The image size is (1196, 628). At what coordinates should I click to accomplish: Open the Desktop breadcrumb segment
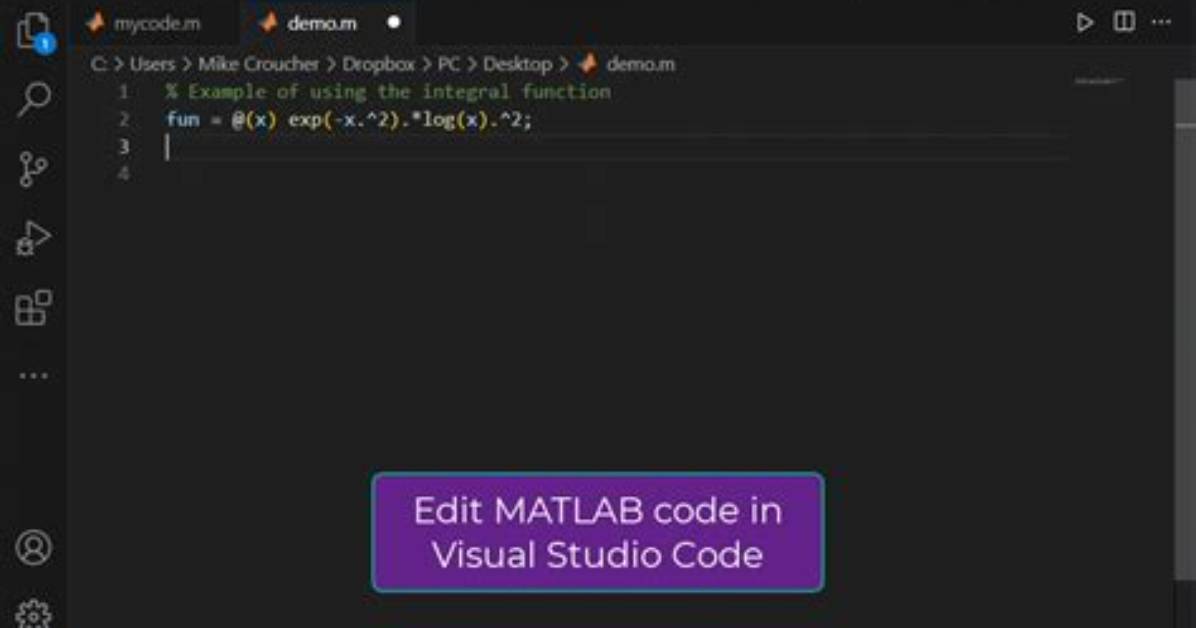pos(517,64)
